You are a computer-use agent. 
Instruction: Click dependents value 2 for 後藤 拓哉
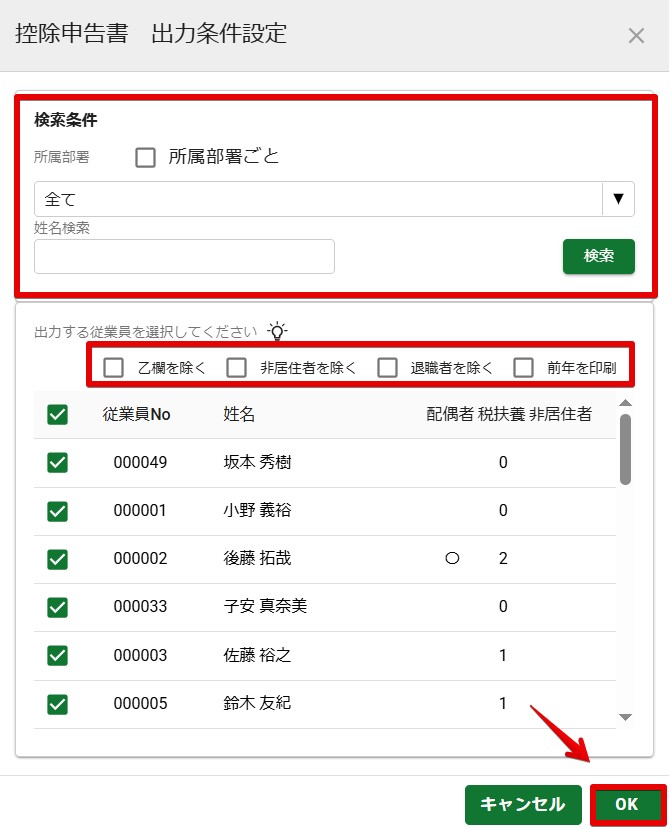503,558
